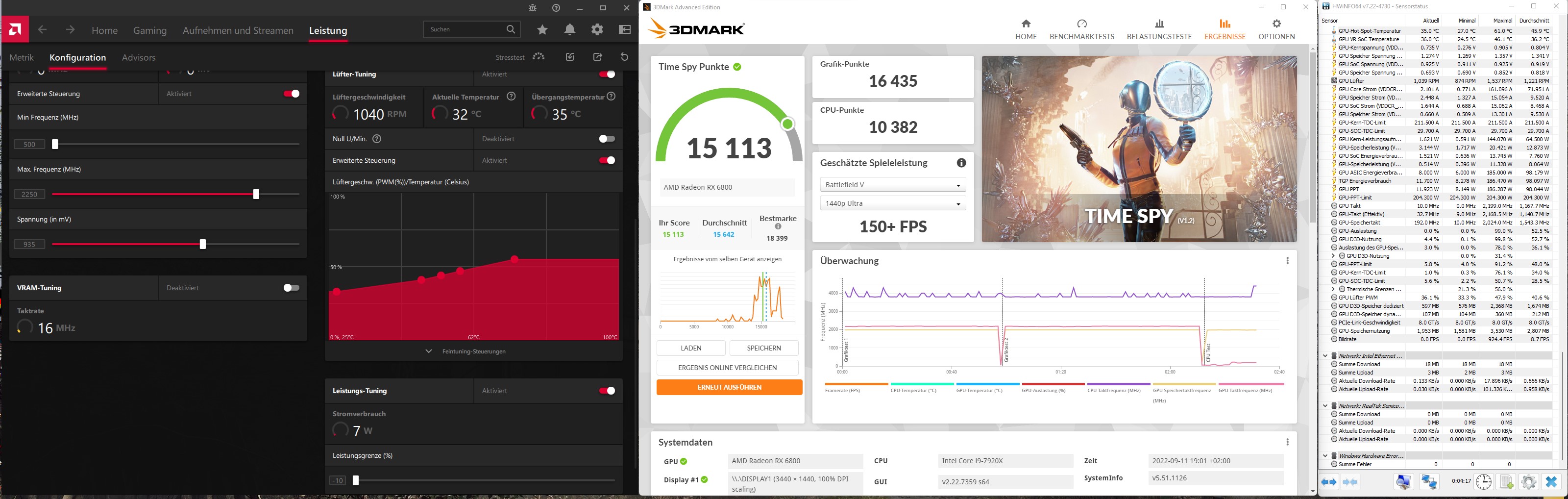Open the Advisors sub-tab

139,57
